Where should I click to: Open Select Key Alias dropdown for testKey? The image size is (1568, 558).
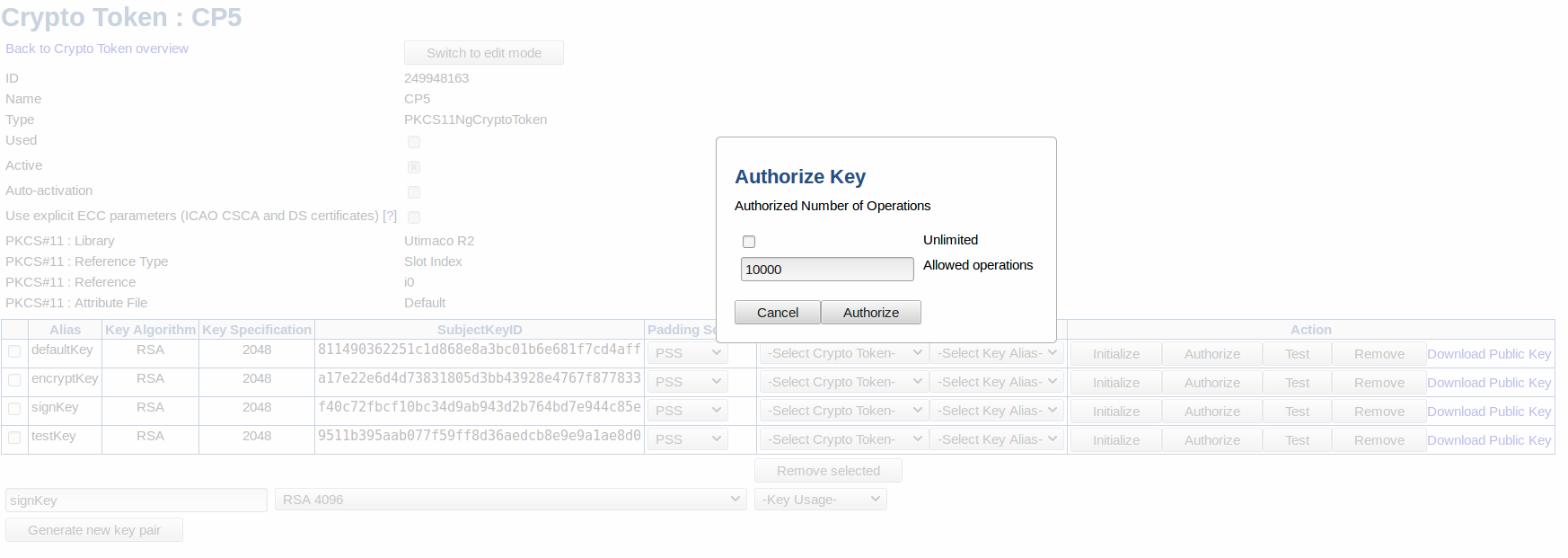coord(997,439)
